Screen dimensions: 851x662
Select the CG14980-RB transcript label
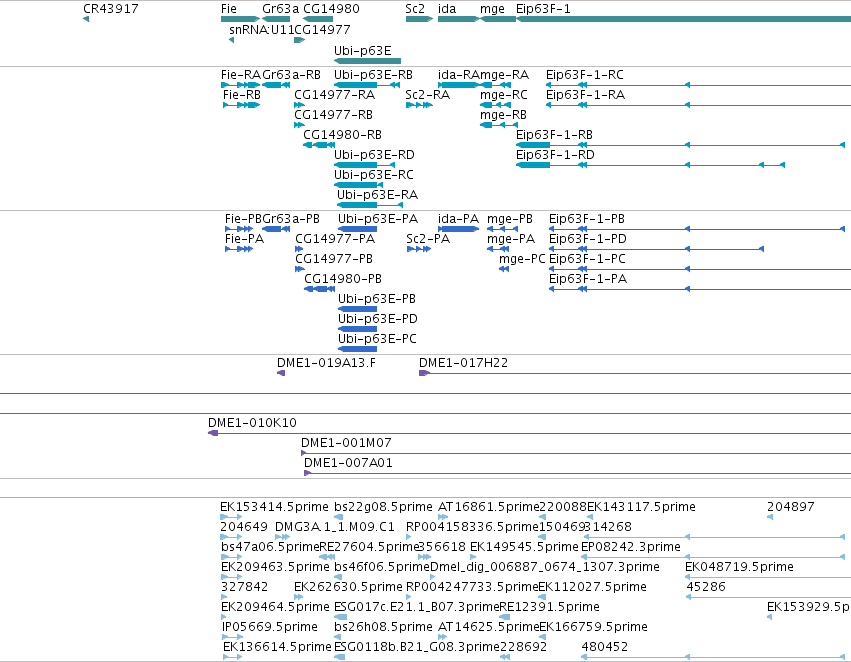342,135
